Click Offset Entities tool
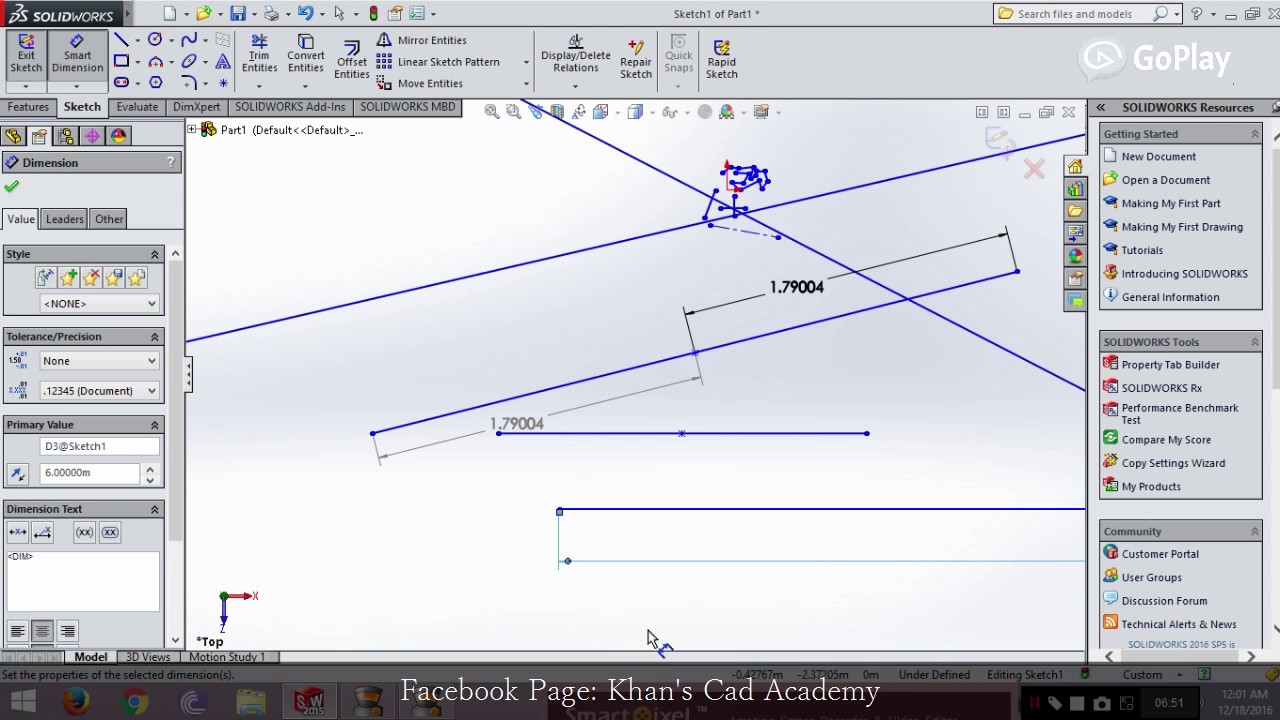 click(351, 60)
